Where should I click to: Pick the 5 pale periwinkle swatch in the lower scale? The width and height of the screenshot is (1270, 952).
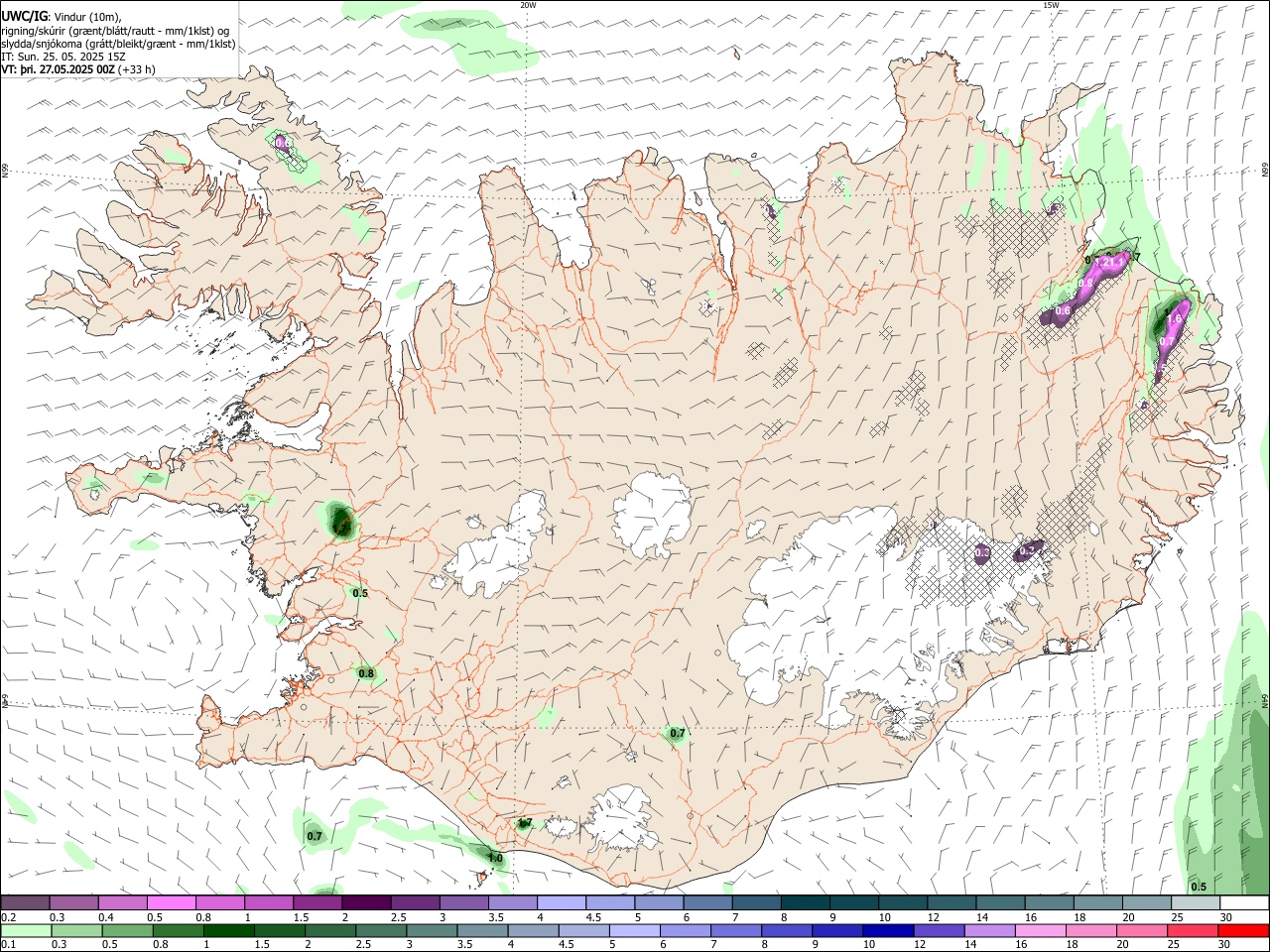tap(635, 930)
